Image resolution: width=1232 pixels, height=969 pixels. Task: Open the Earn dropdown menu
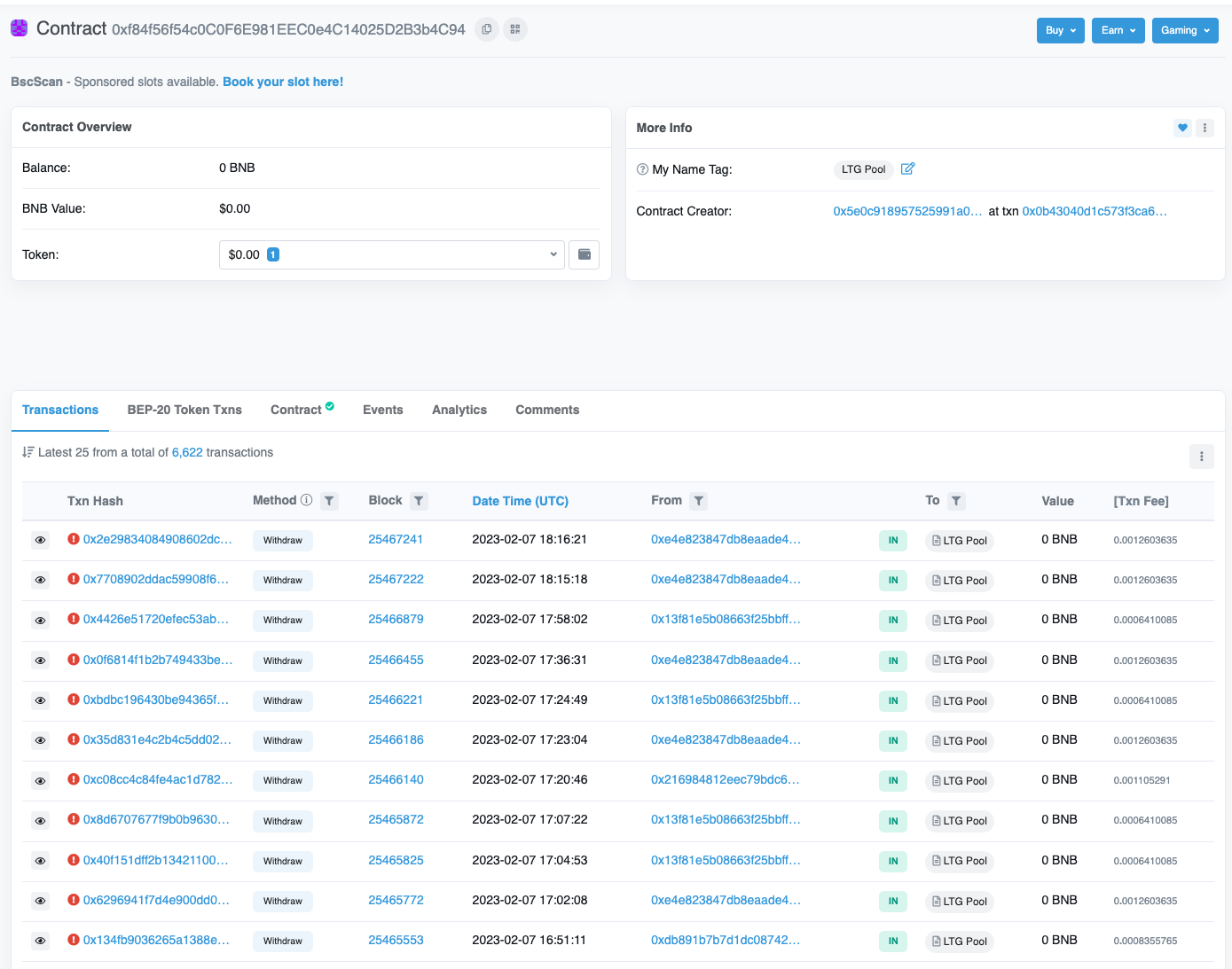pyautogui.click(x=1118, y=30)
